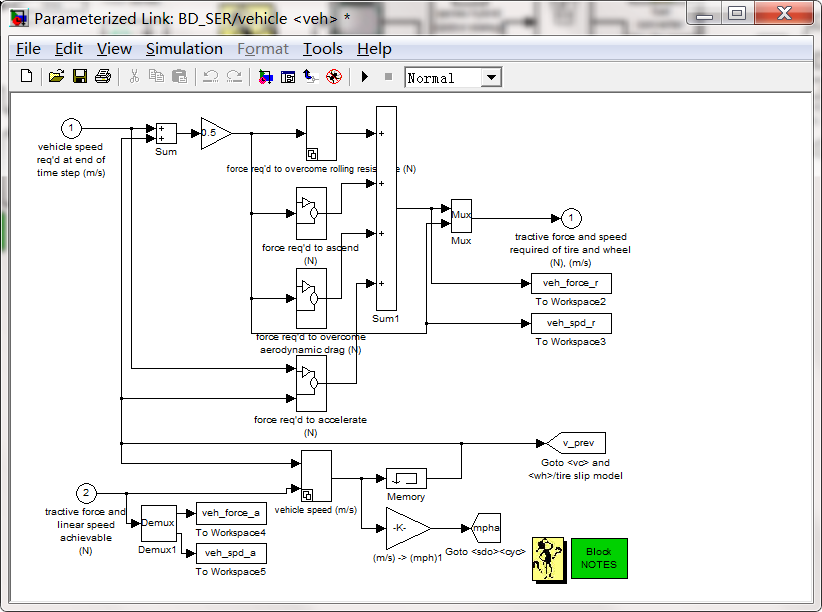This screenshot has height=612, width=822.
Task: Print the diagram with the printer icon
Action: [103, 77]
